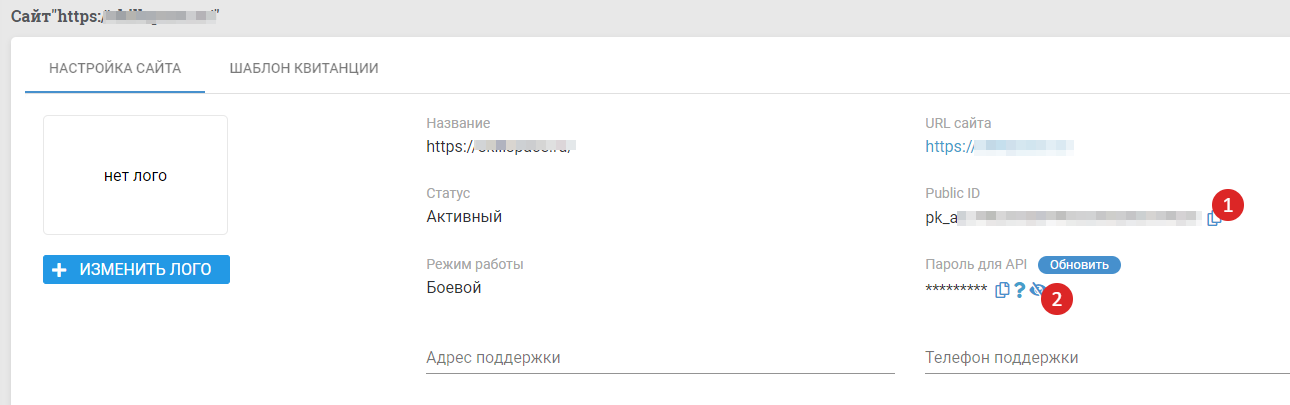Click the Боевой mode value
This screenshot has width=1290, height=405.
454,287
